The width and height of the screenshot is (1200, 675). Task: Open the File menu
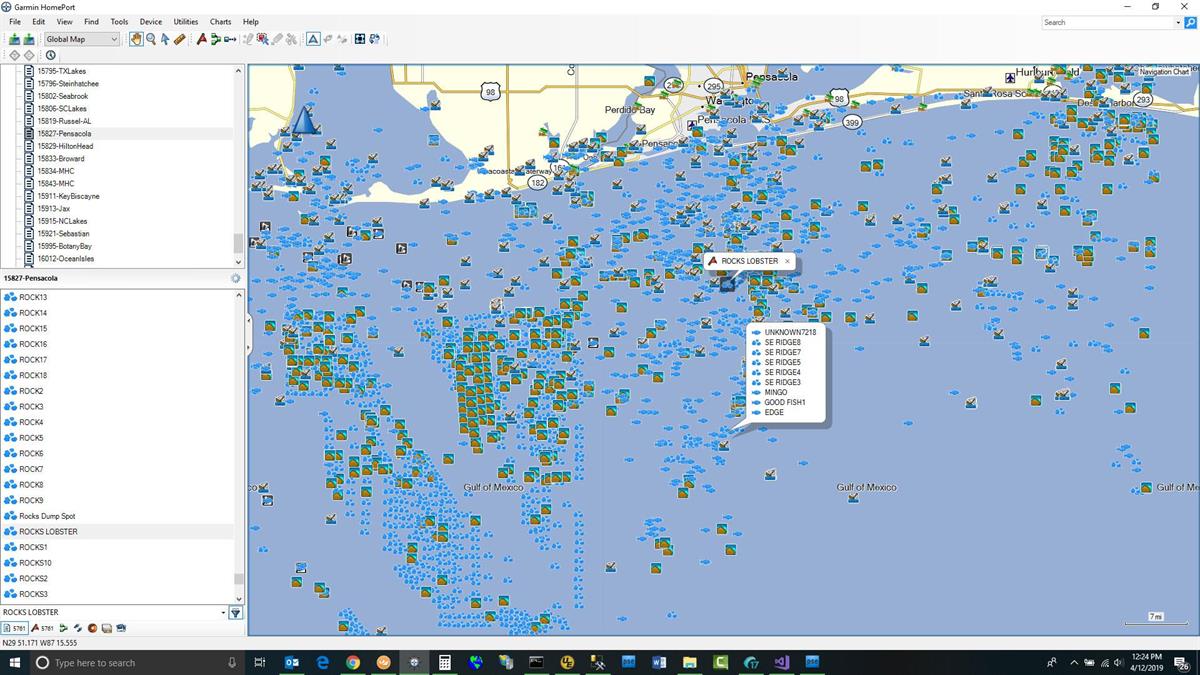pos(15,21)
